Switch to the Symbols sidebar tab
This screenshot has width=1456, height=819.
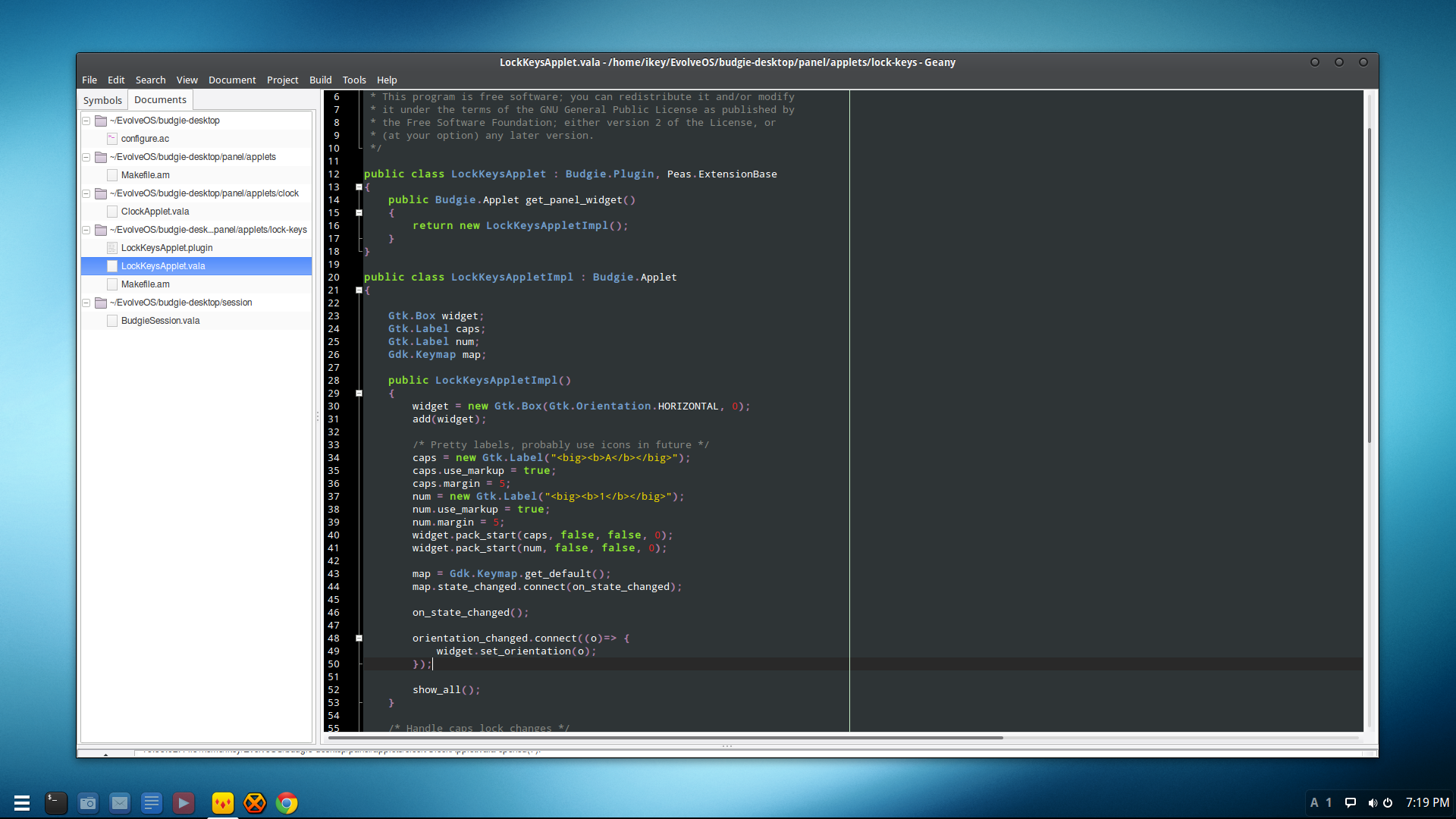[102, 100]
